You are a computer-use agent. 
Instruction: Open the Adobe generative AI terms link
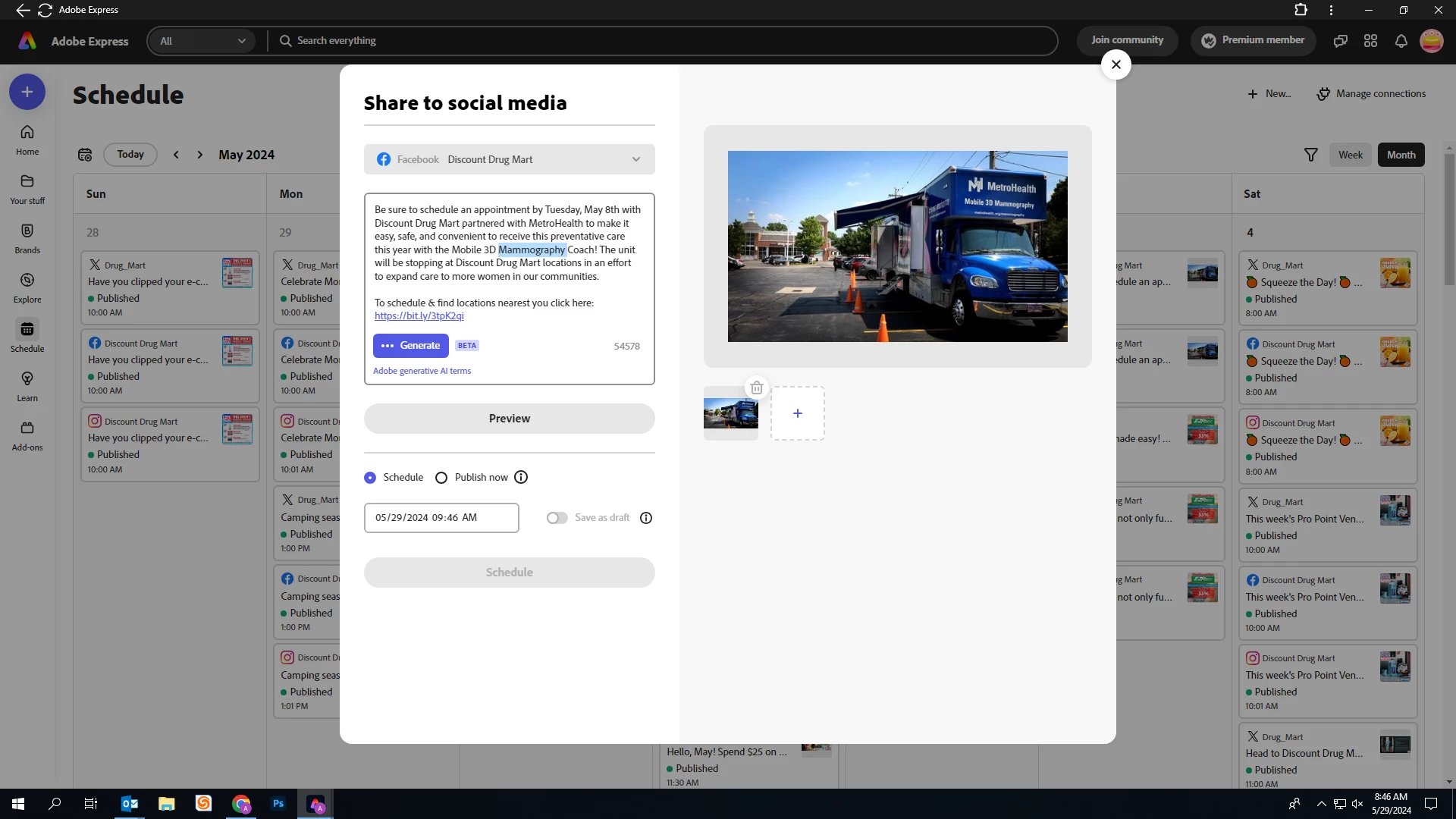tap(422, 371)
